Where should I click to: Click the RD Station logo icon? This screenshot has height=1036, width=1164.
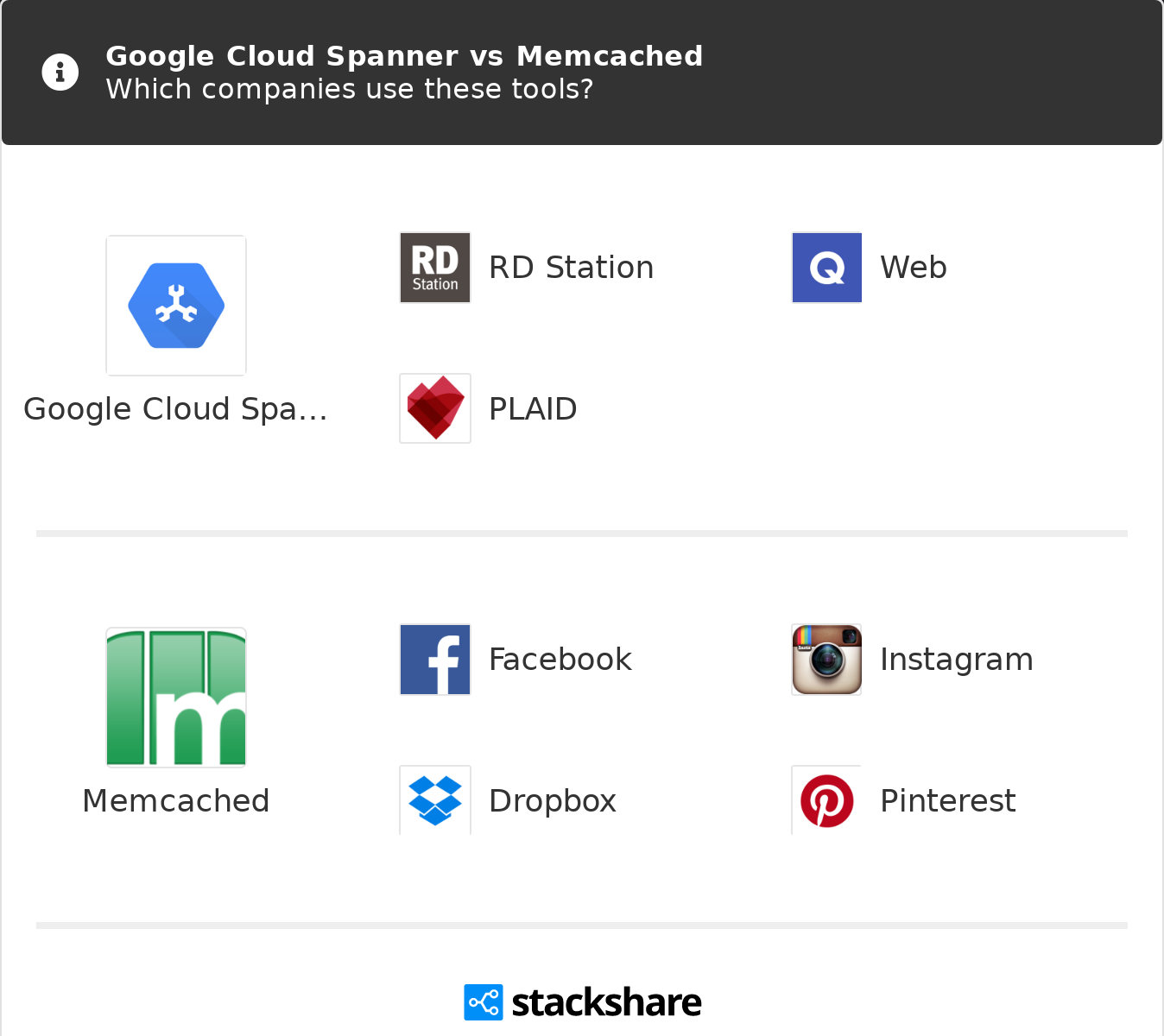[x=435, y=268]
